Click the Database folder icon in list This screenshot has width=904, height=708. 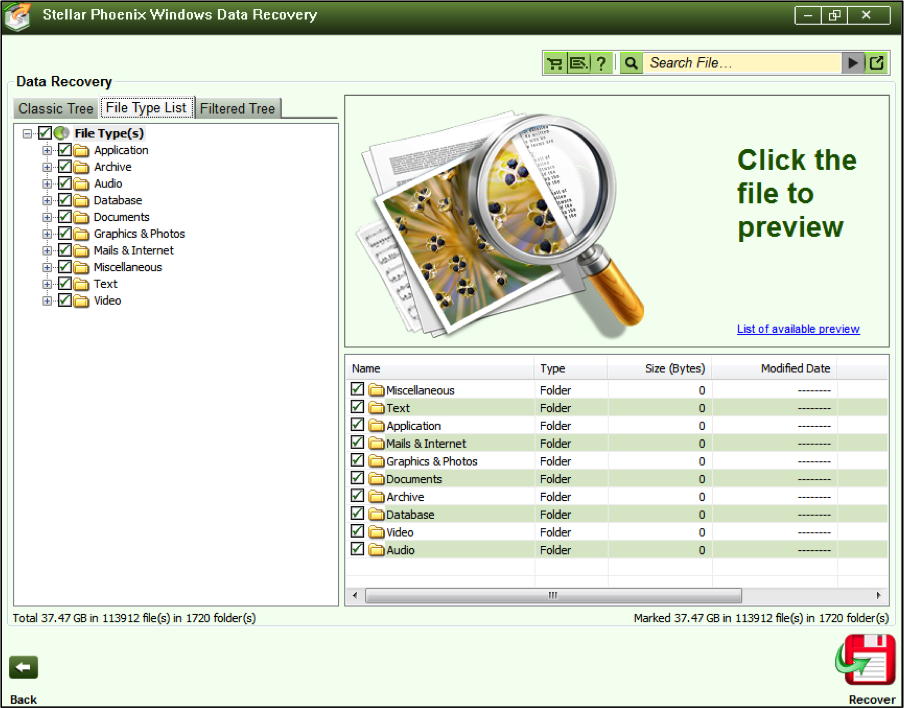pos(376,514)
